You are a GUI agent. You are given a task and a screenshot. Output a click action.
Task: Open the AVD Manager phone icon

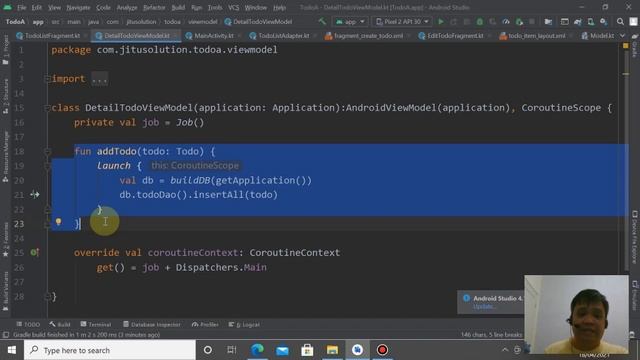point(591,21)
